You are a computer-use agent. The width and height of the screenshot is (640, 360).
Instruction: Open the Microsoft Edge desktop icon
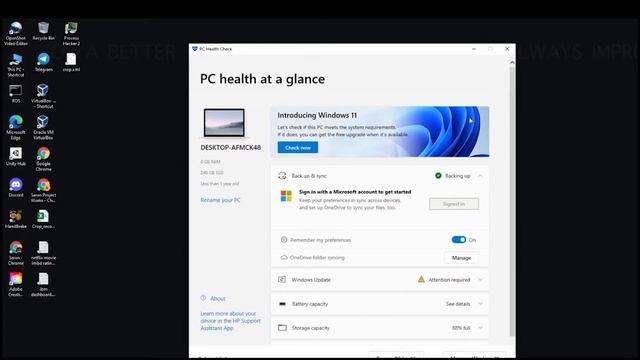pyautogui.click(x=16, y=128)
